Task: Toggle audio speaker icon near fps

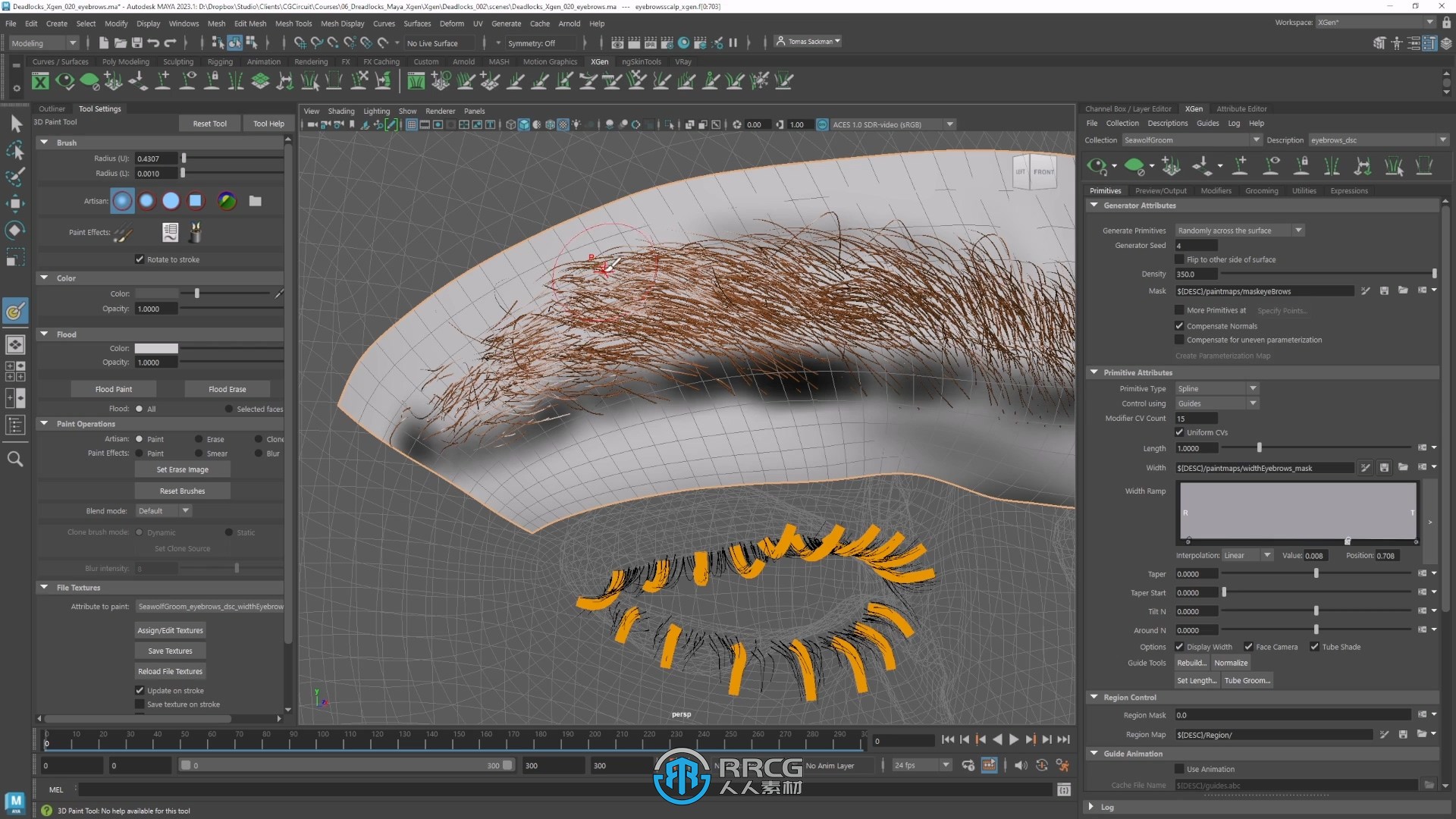Action: coord(1021,765)
